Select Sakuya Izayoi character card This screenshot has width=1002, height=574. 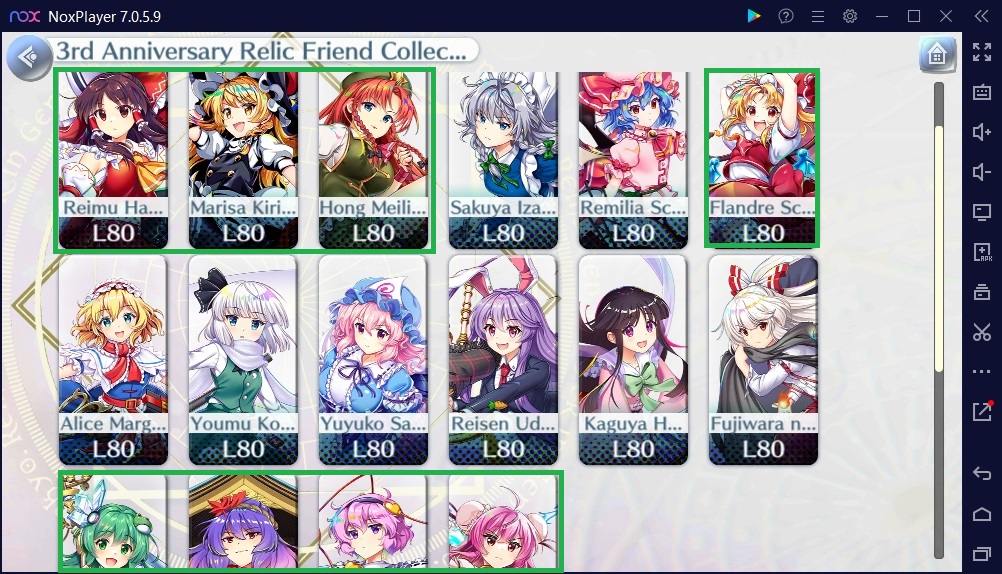coord(504,160)
